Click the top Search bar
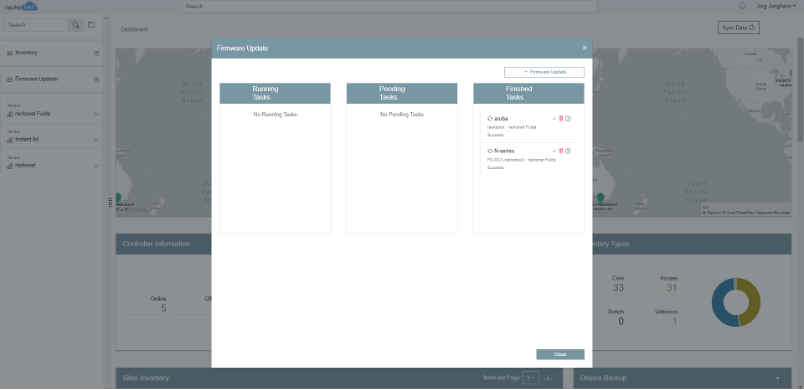Screen dimensions: 804x390 390,6
